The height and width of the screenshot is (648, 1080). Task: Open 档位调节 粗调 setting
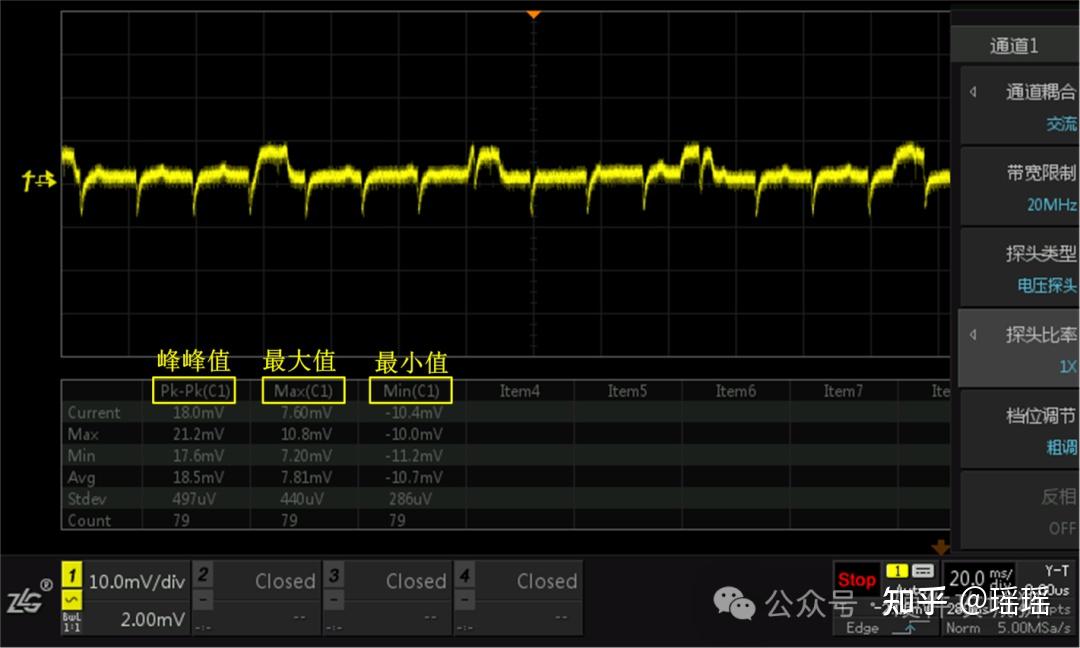pyautogui.click(x=1020, y=430)
